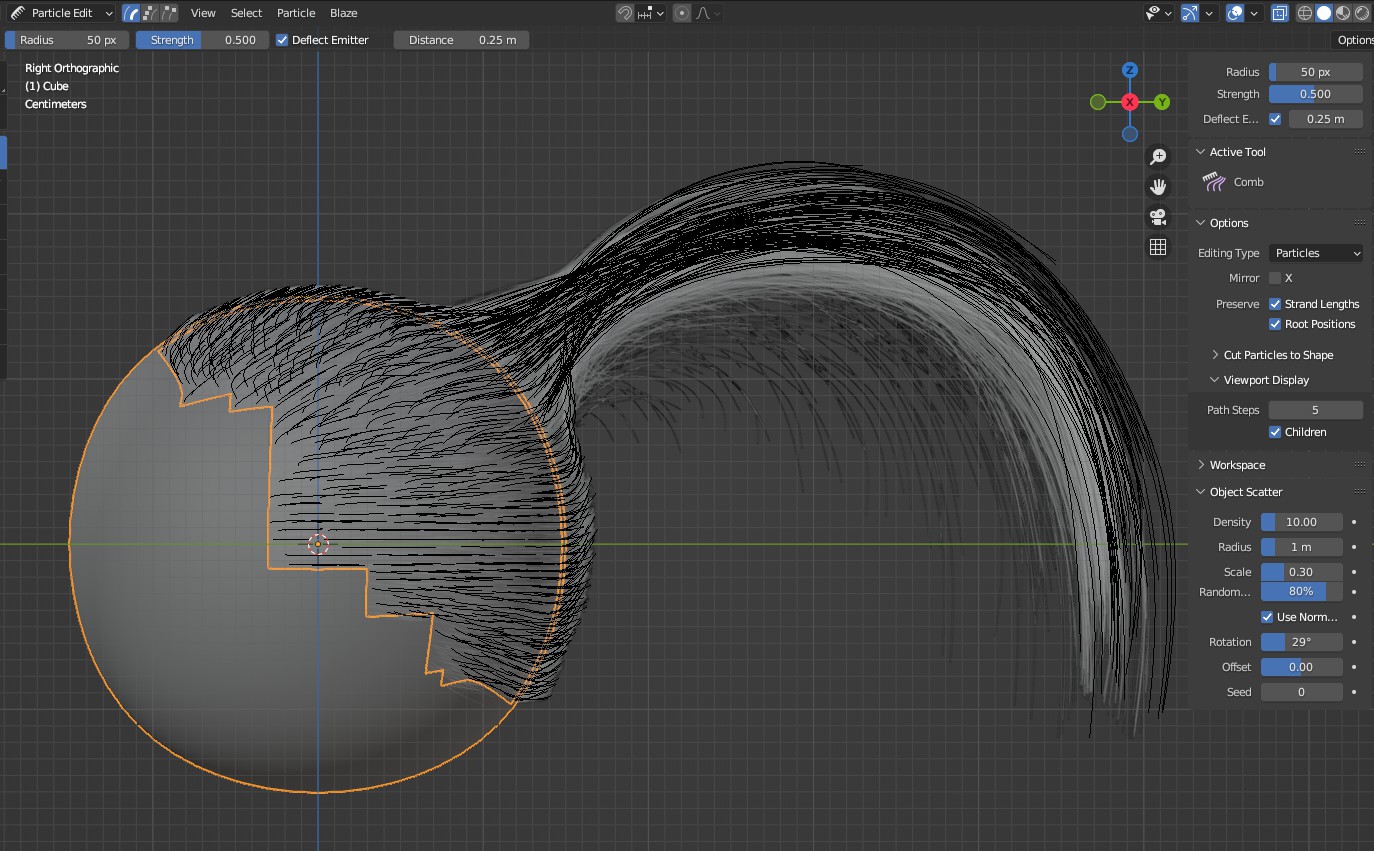This screenshot has height=851, width=1374.
Task: Enable Mirror X checkbox
Action: [x=1275, y=278]
